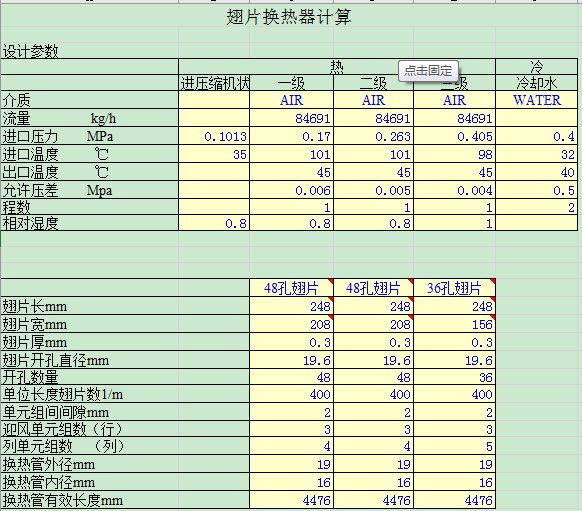Image resolution: width=582 pixels, height=511 pixels.
Task: Click column unit count value 5
Action: point(455,446)
